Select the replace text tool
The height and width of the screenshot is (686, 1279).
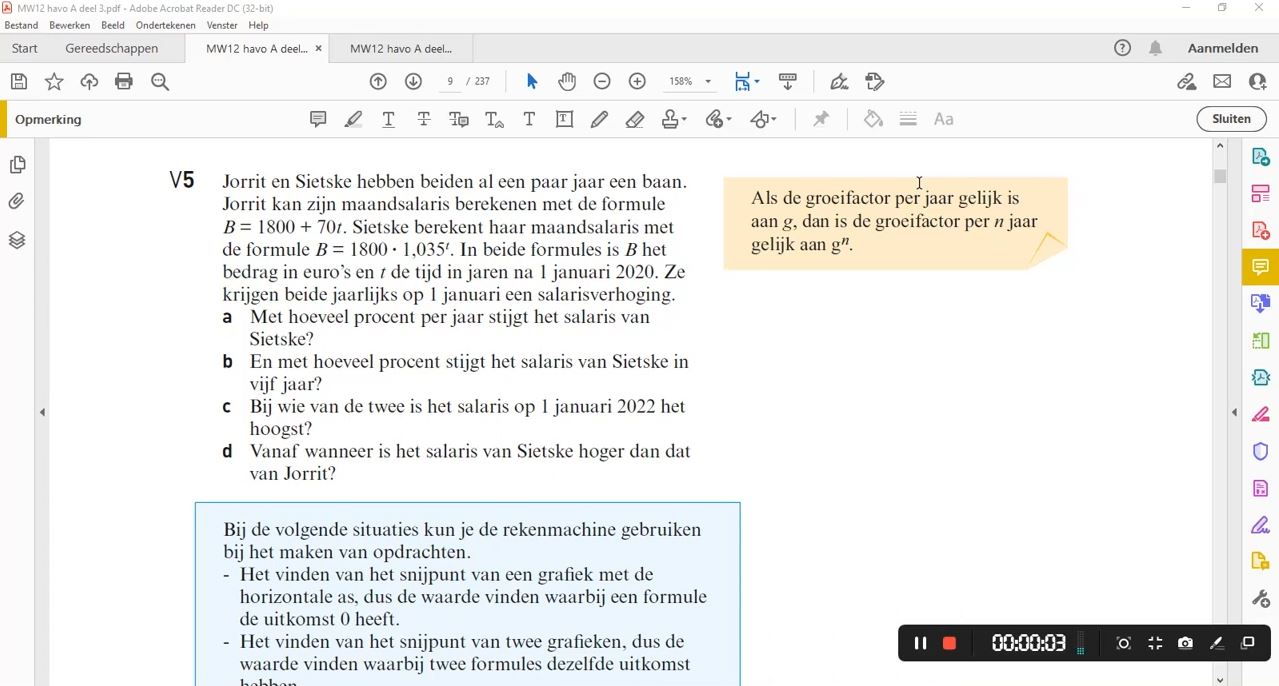pos(459,119)
